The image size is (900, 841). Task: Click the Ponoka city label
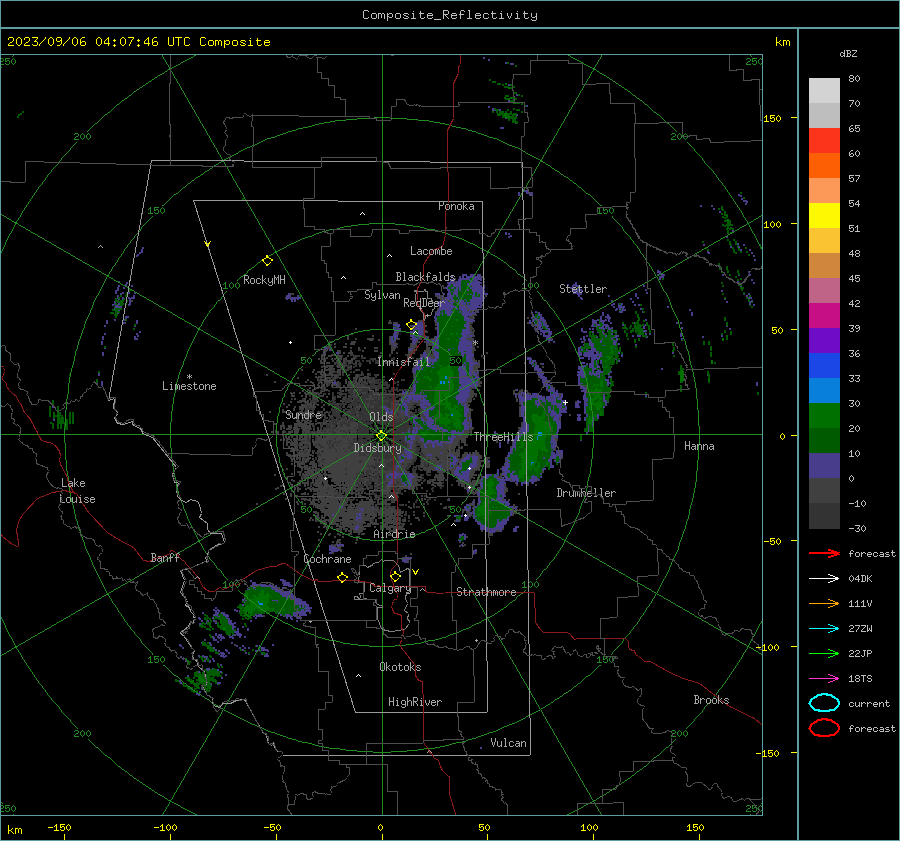point(456,206)
